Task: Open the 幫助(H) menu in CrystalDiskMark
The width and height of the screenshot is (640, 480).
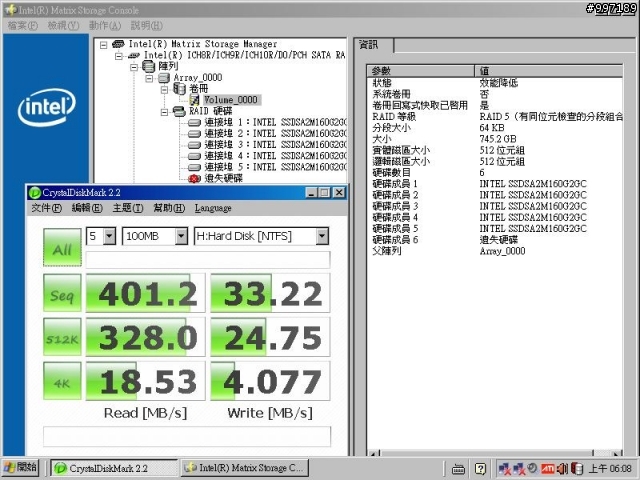Action: (x=169, y=208)
